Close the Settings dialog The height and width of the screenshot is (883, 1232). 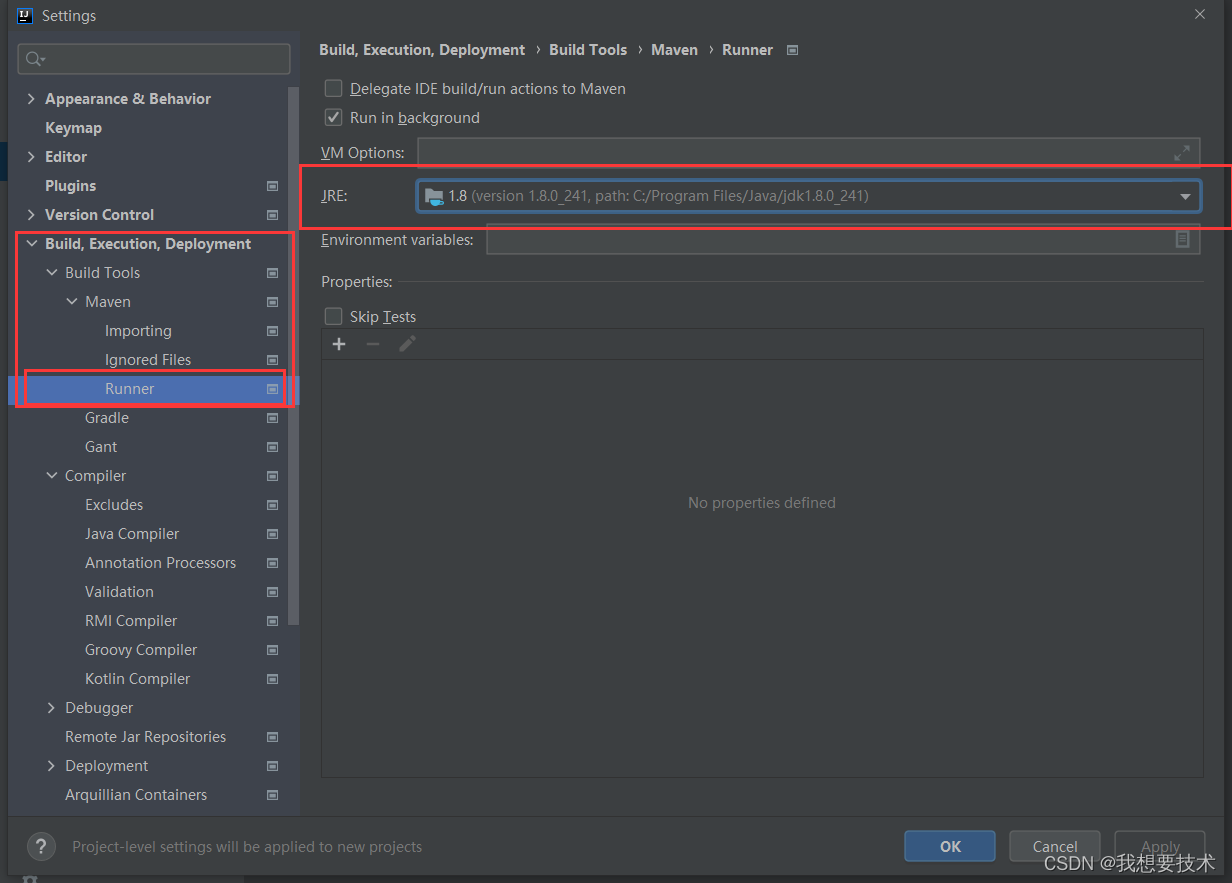1200,14
